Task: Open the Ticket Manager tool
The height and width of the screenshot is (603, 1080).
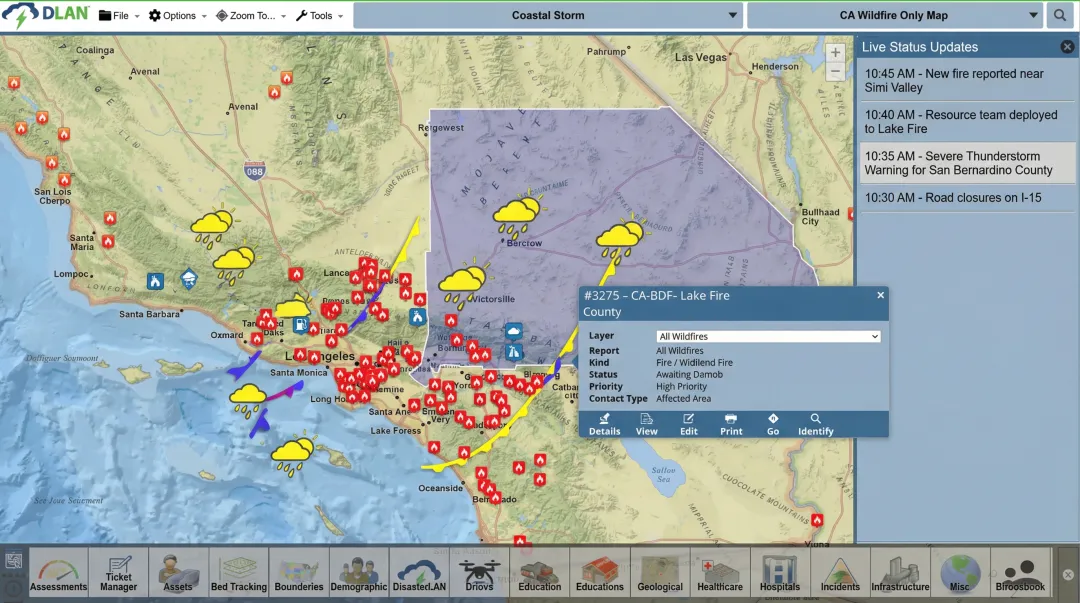Action: [x=119, y=573]
